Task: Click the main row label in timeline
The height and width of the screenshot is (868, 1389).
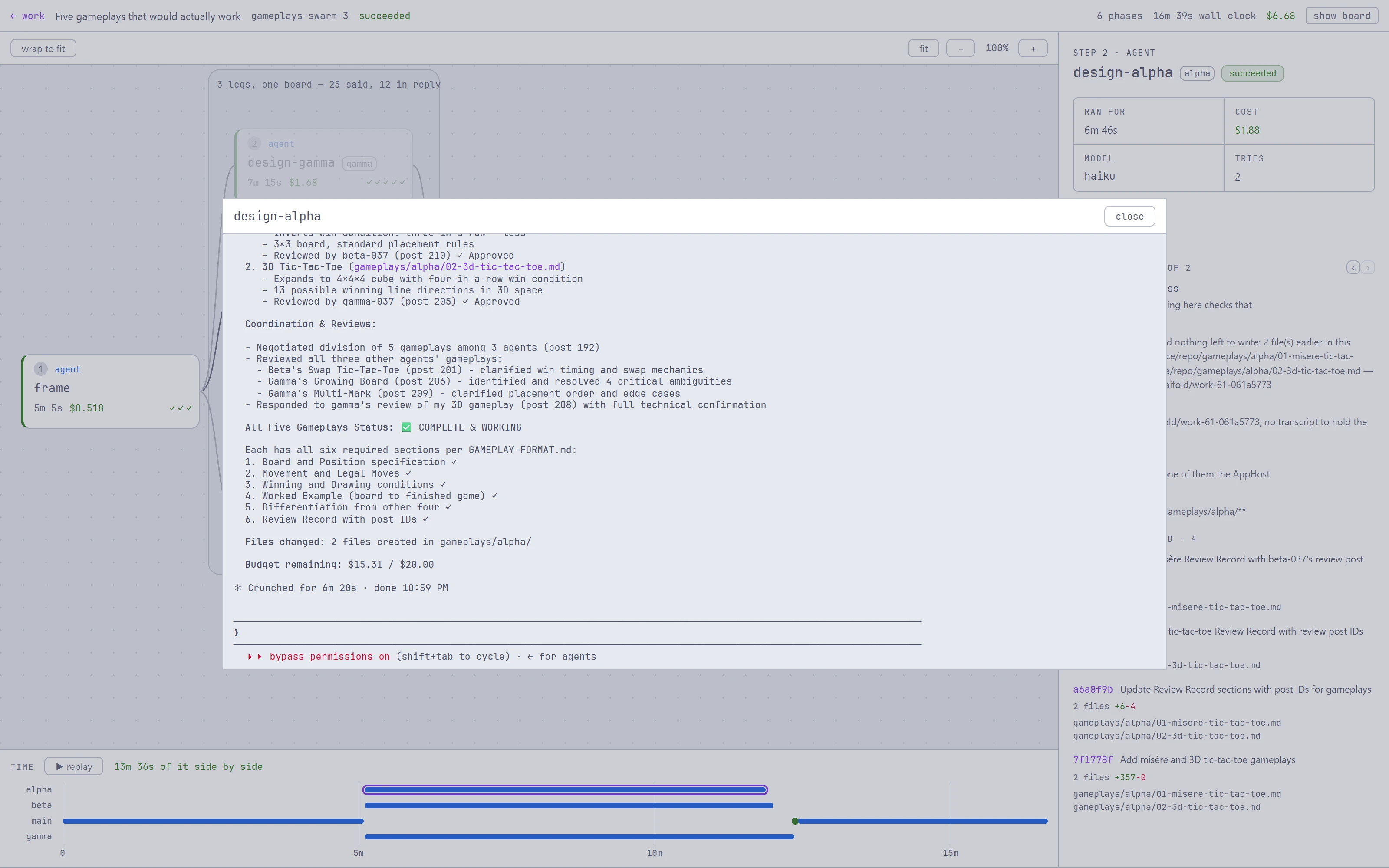Action: pos(41,821)
